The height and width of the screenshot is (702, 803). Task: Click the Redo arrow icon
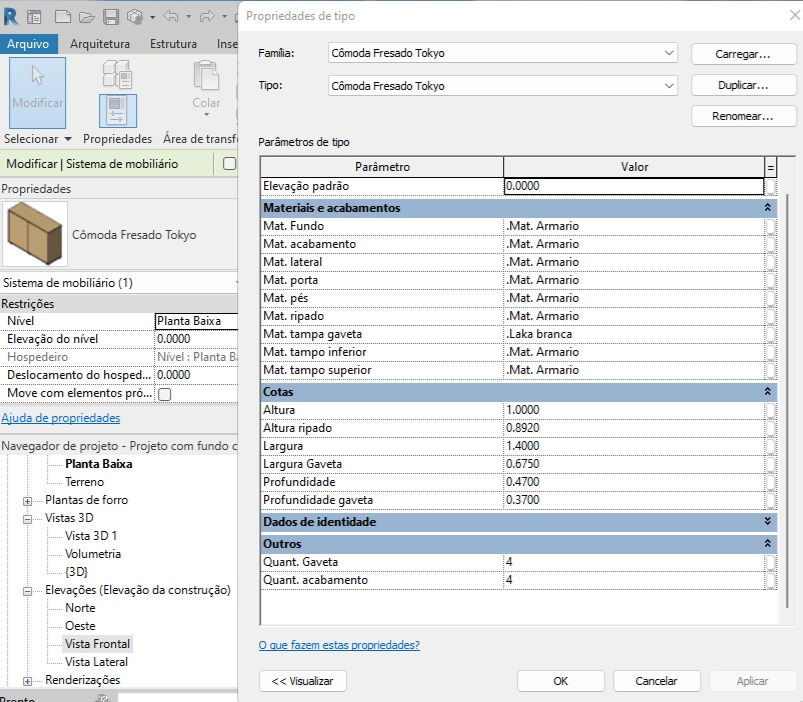pyautogui.click(x=206, y=17)
